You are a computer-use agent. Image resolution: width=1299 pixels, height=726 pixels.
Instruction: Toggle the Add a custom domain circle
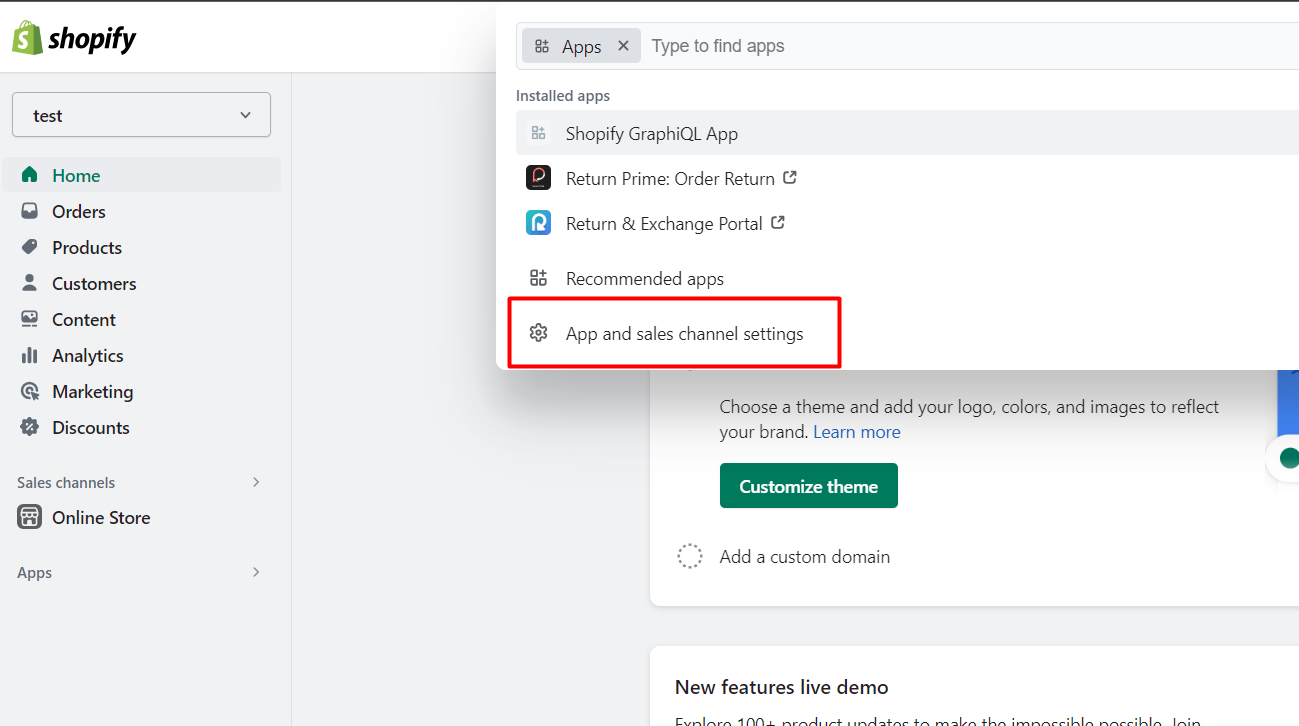[x=690, y=557]
